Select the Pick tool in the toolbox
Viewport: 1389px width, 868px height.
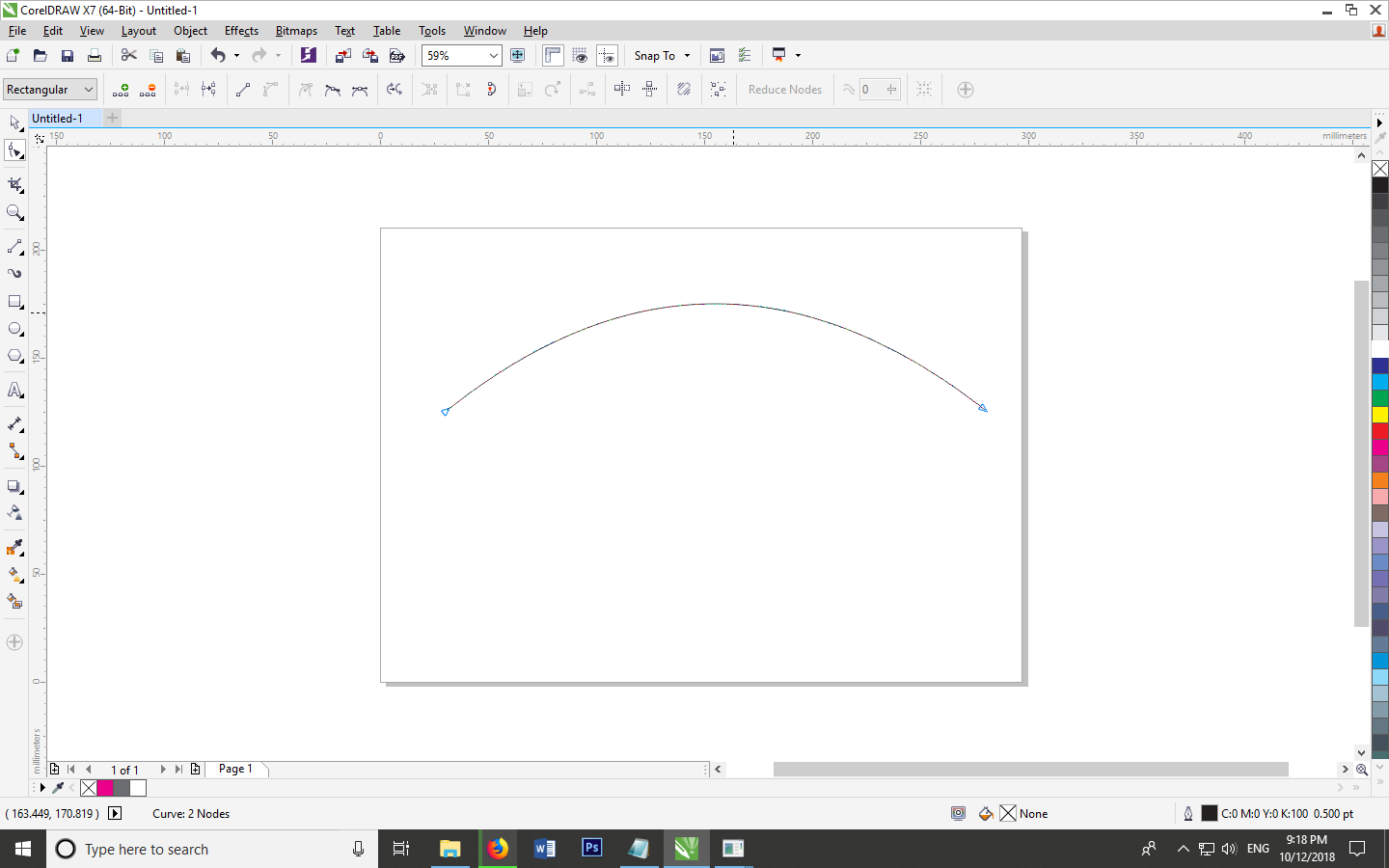point(14,122)
